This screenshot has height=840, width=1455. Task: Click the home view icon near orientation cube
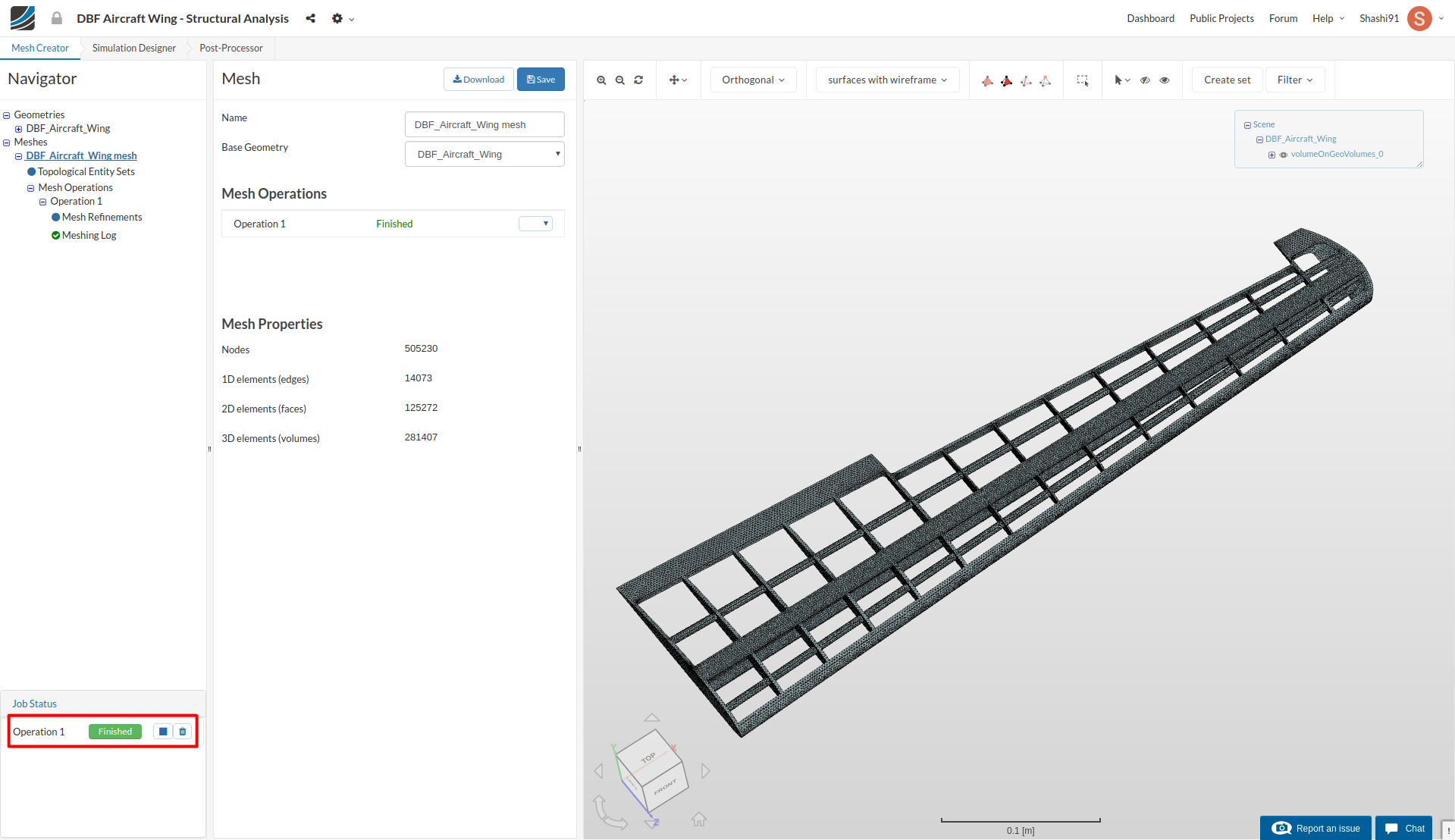click(699, 820)
